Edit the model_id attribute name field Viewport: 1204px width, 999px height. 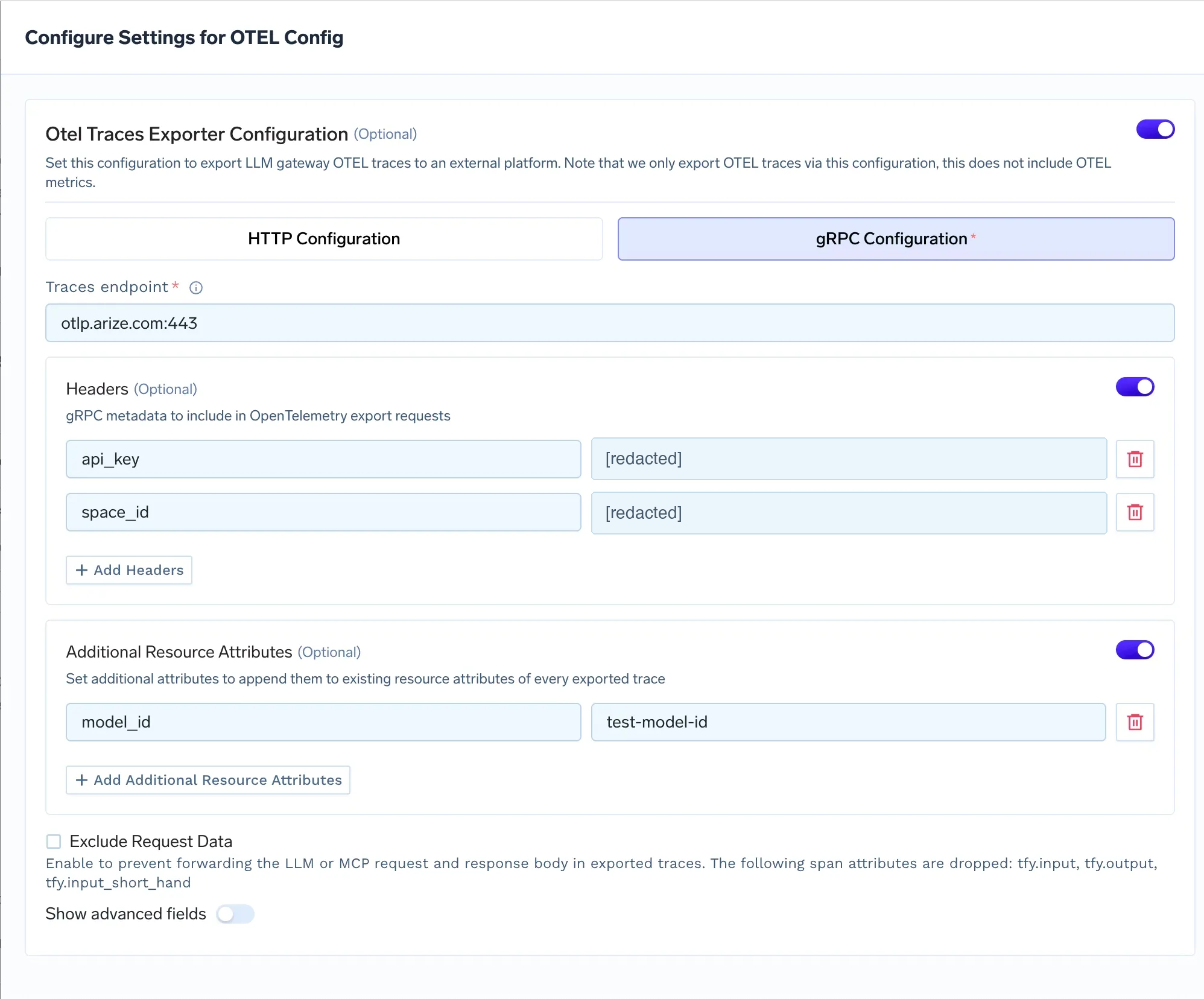(323, 722)
